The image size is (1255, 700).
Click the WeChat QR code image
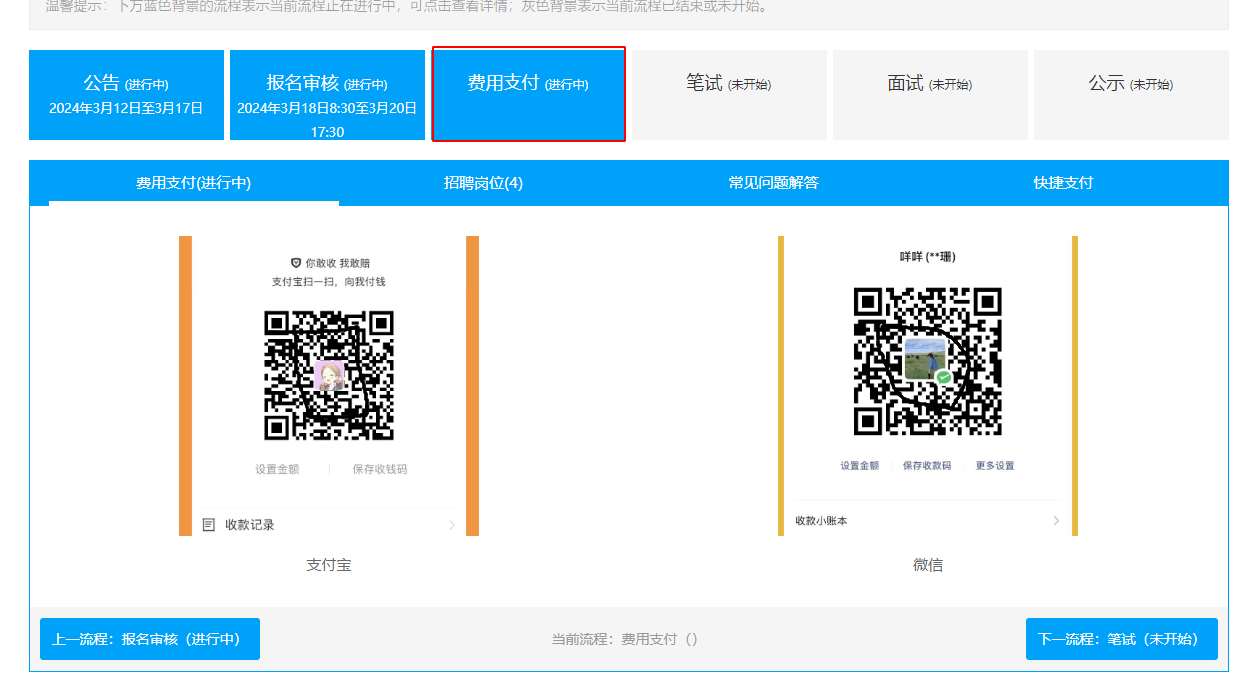point(928,361)
